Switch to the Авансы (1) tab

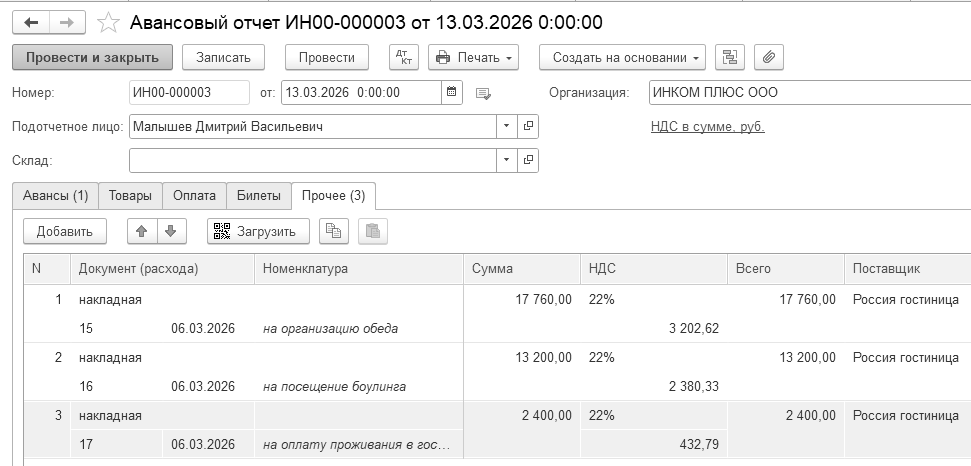pyautogui.click(x=55, y=196)
